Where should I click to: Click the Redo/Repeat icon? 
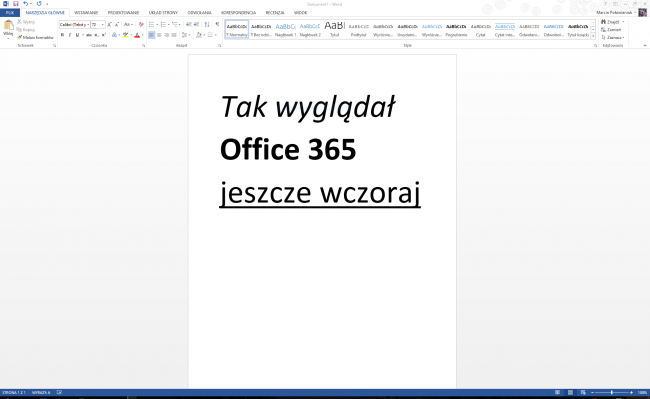click(39, 4)
